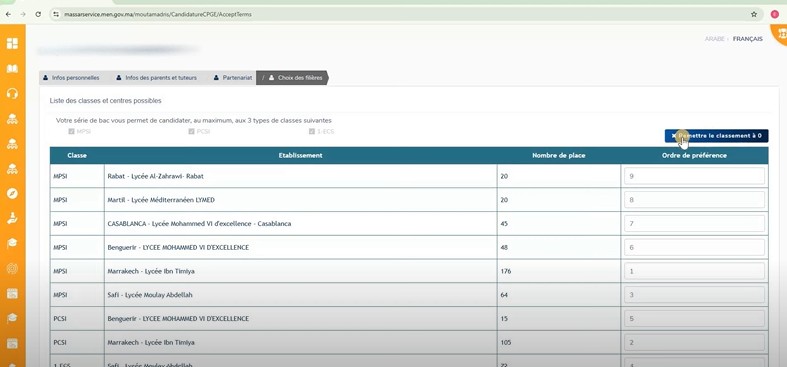This screenshot has width=787, height=367.
Task: Click the 45 places value
Action: click(x=504, y=223)
